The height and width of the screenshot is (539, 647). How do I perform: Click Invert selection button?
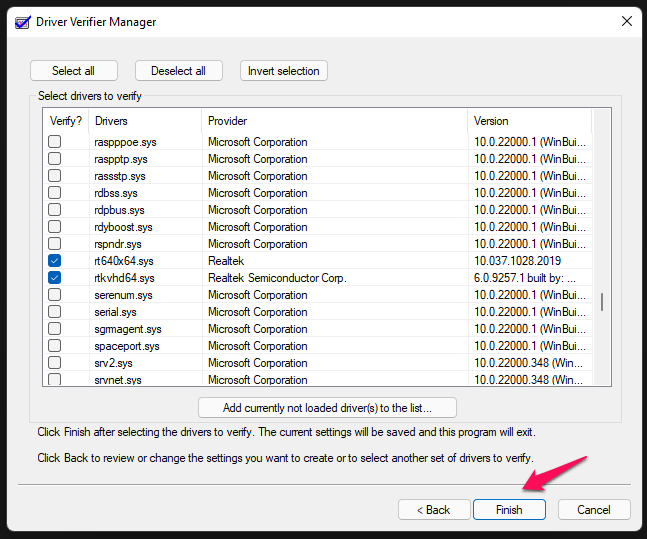[x=284, y=71]
